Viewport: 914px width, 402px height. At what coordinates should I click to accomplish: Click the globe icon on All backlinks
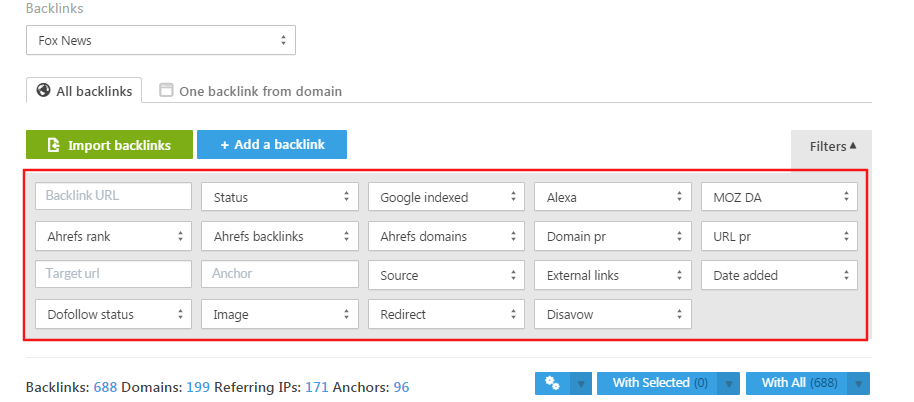(43, 90)
